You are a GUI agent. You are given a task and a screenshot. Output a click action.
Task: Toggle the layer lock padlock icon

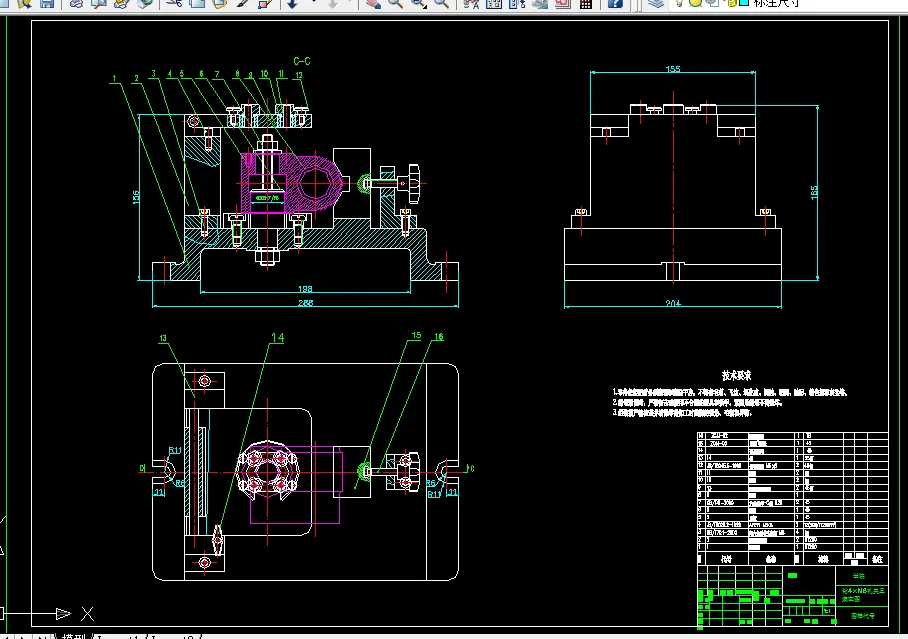731,3
